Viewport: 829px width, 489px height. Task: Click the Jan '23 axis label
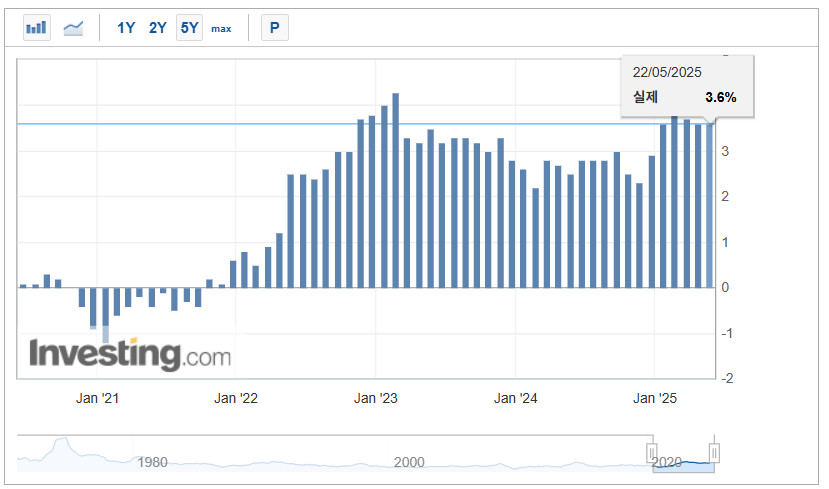point(375,398)
